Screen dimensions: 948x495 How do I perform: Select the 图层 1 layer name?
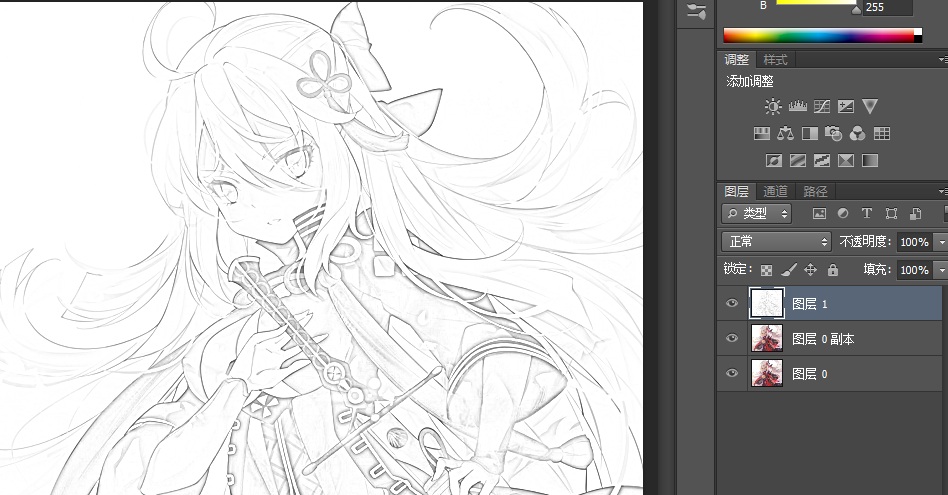(x=810, y=304)
